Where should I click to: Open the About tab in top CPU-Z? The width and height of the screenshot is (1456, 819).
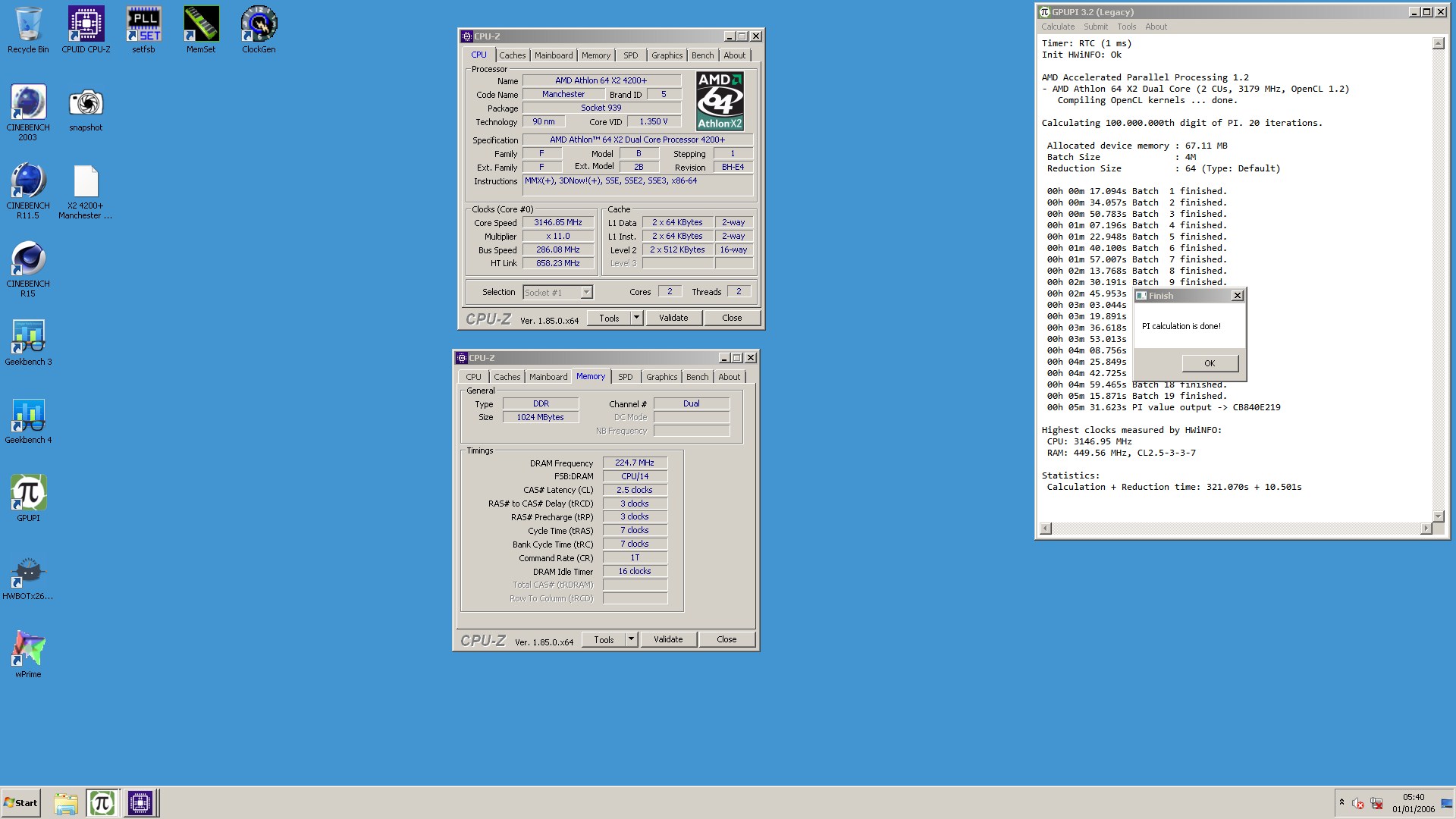pos(734,55)
